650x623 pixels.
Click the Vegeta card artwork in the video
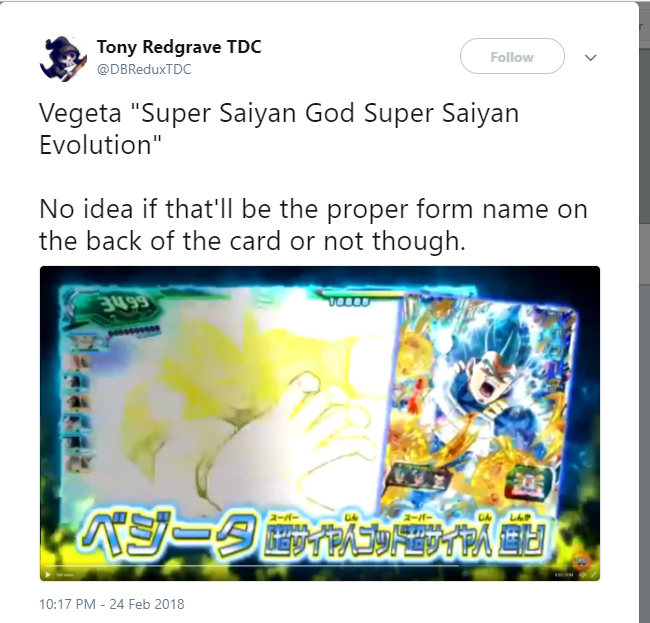(485, 410)
